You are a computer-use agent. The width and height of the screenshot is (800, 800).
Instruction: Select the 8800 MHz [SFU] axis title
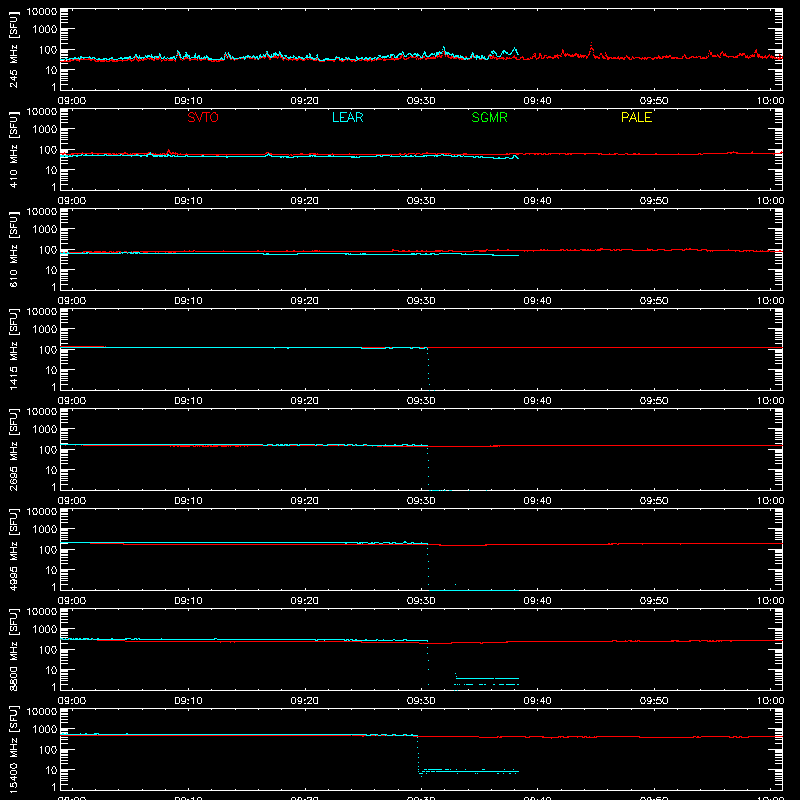(x=13, y=649)
